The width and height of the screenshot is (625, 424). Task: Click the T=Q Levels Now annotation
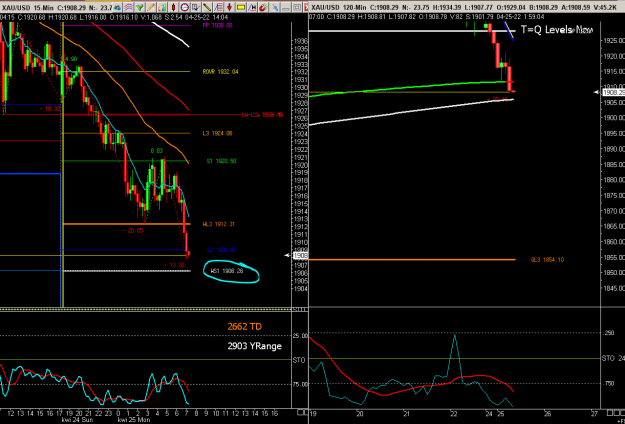pyautogui.click(x=557, y=30)
